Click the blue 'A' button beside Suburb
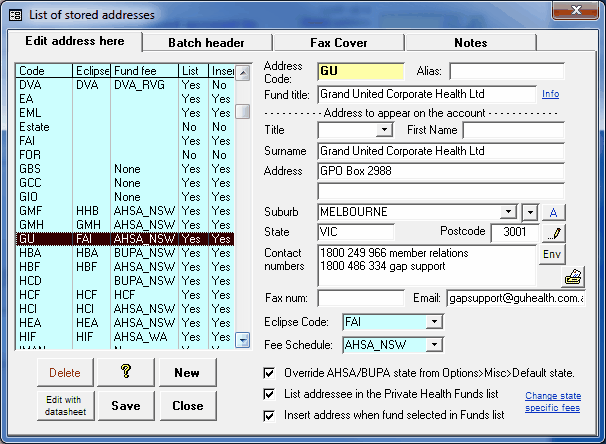The height and width of the screenshot is (444, 606). [x=553, y=212]
